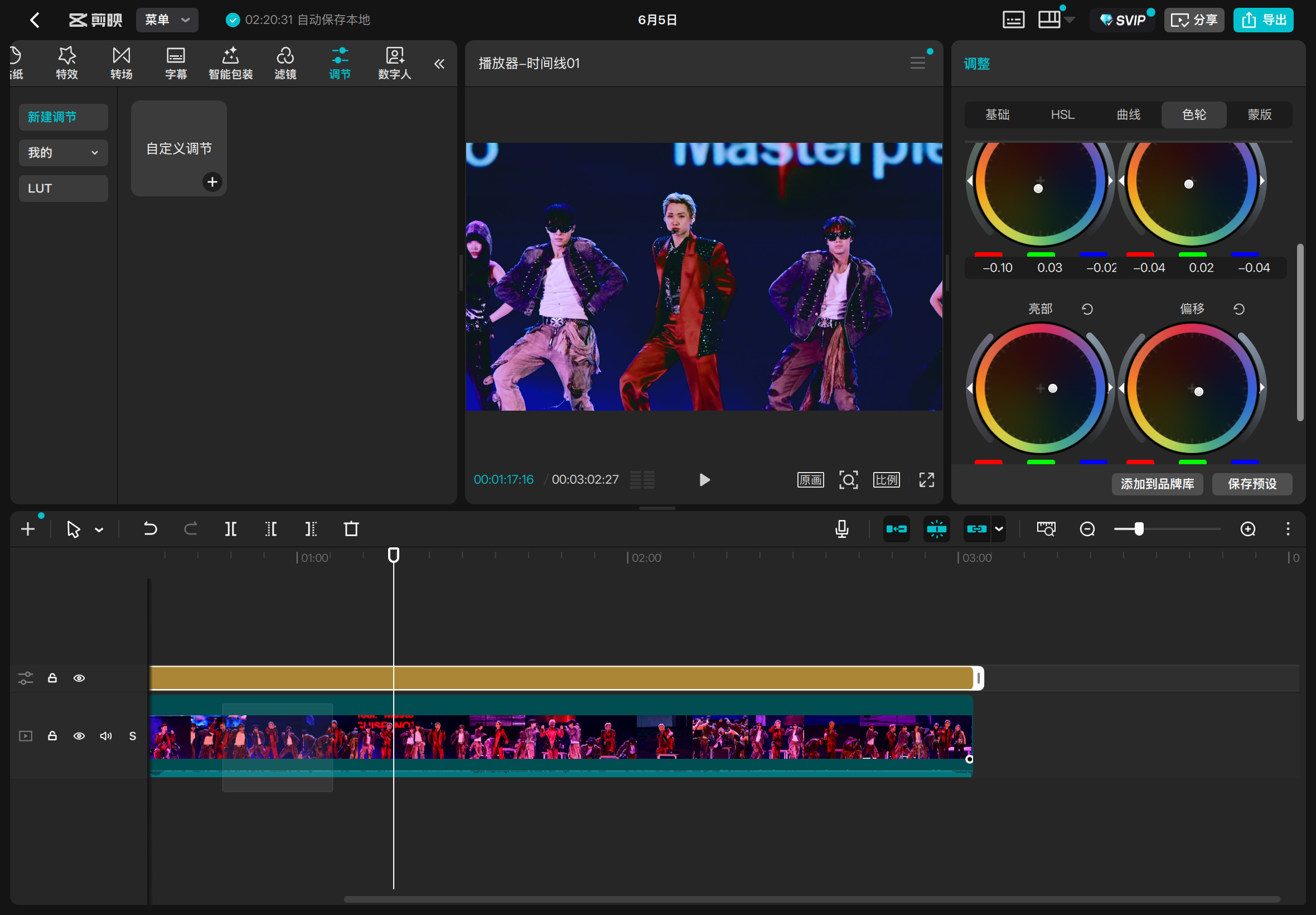The height and width of the screenshot is (915, 1316).
Task: Toggle clip linkage
Action: [x=977, y=528]
